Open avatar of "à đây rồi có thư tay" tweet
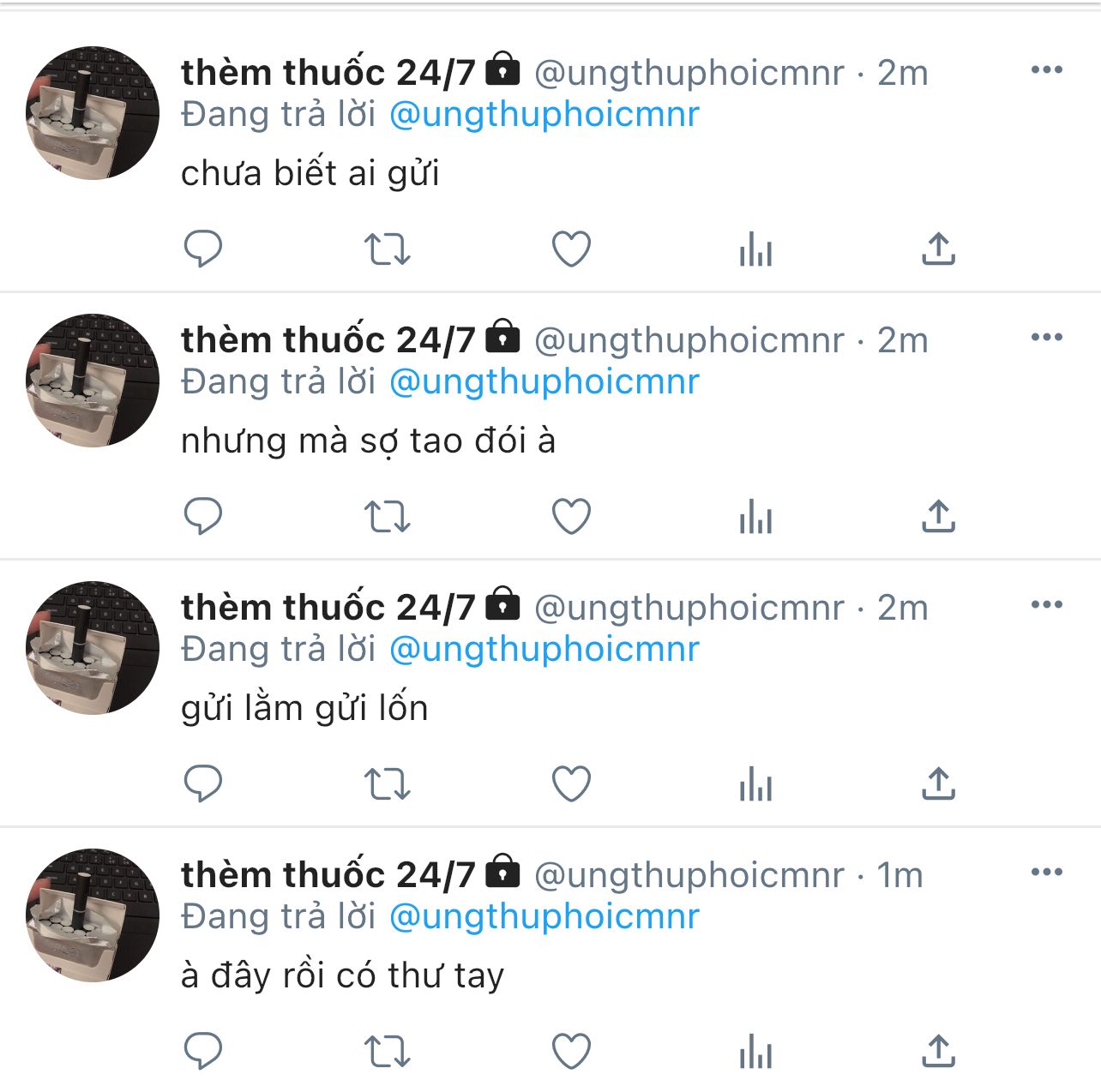1101x1092 pixels. pos(93,915)
